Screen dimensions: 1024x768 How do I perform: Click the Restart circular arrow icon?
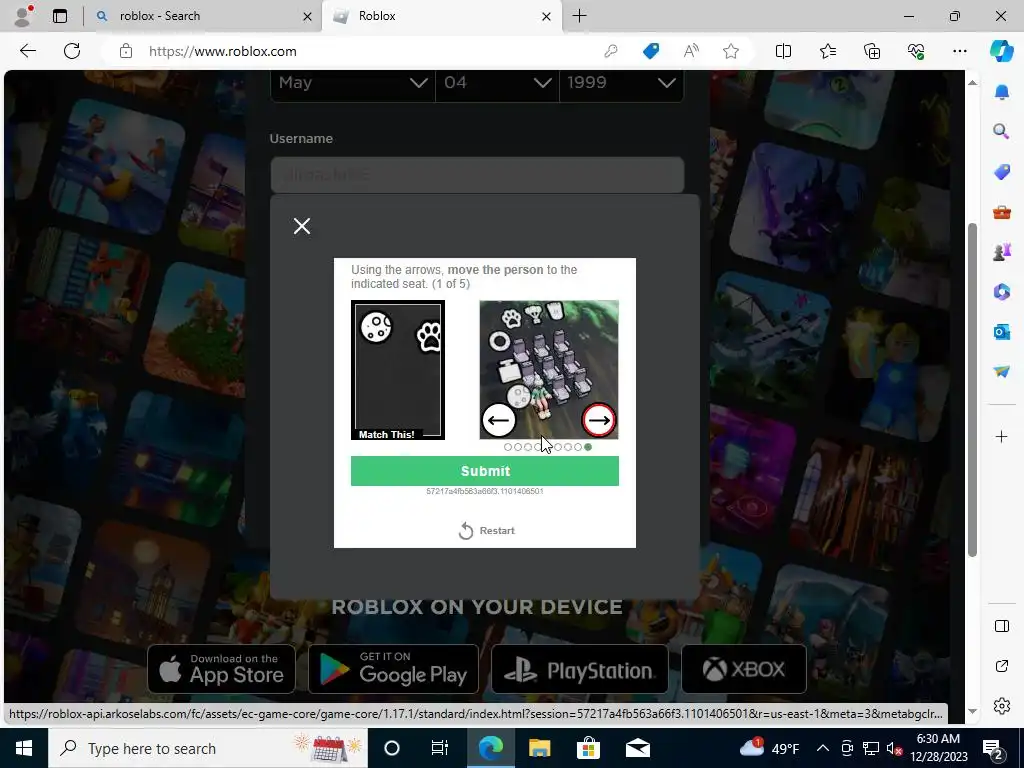click(x=466, y=530)
